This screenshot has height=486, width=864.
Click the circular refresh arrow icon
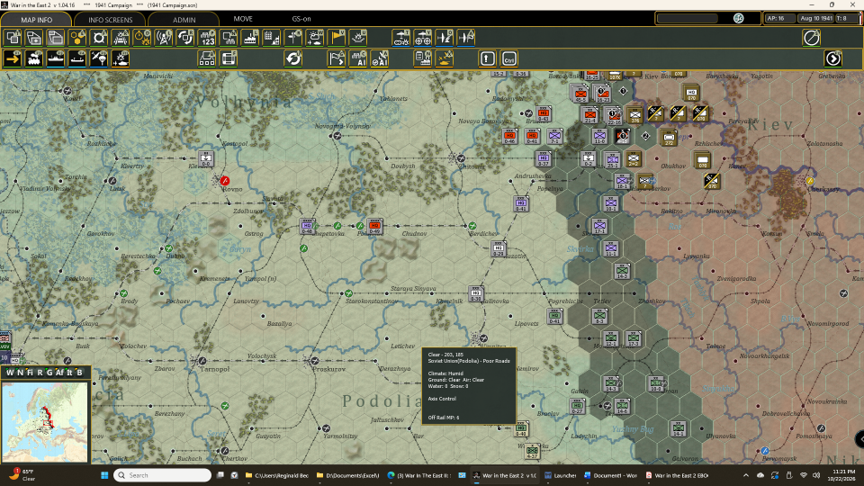pos(294,59)
